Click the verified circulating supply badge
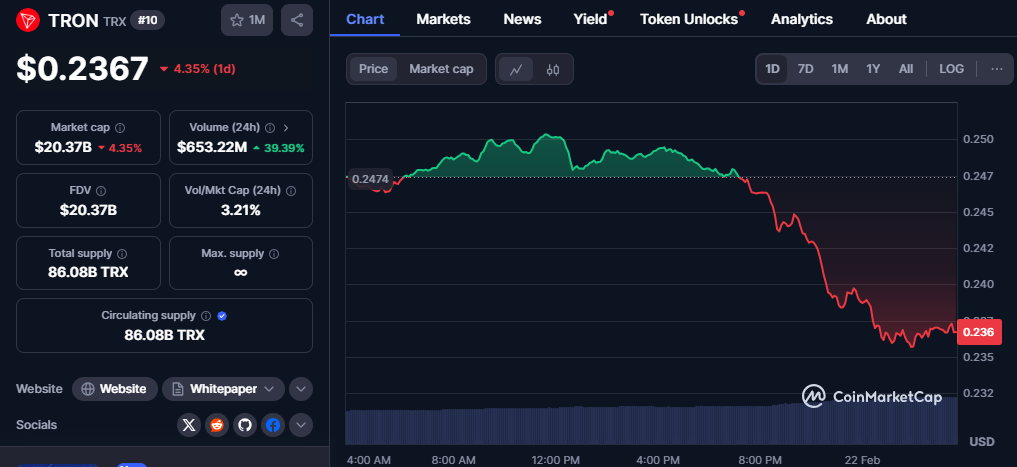This screenshot has width=1017, height=467. (222, 316)
